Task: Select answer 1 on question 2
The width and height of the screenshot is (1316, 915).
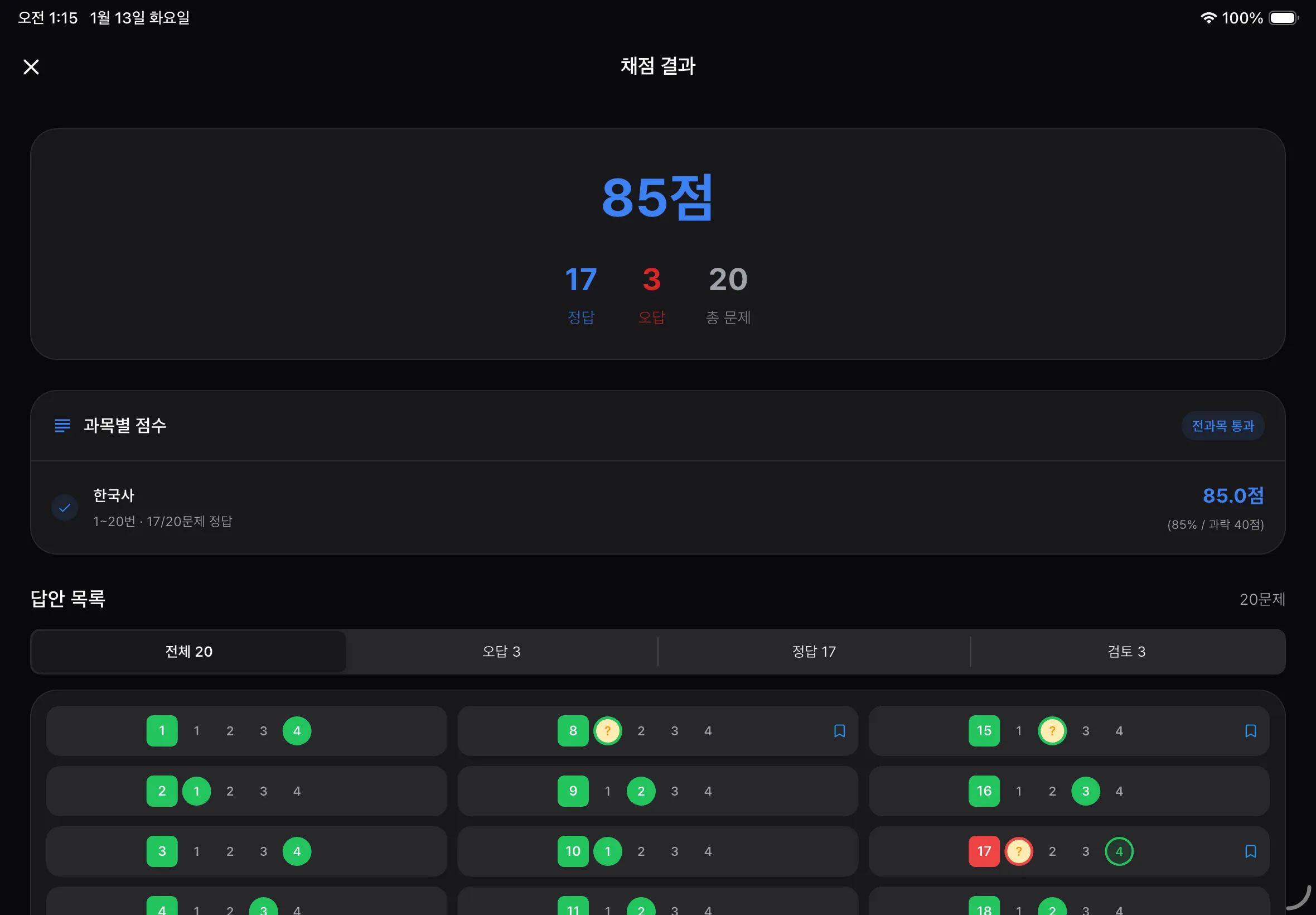Action: pyautogui.click(x=196, y=791)
